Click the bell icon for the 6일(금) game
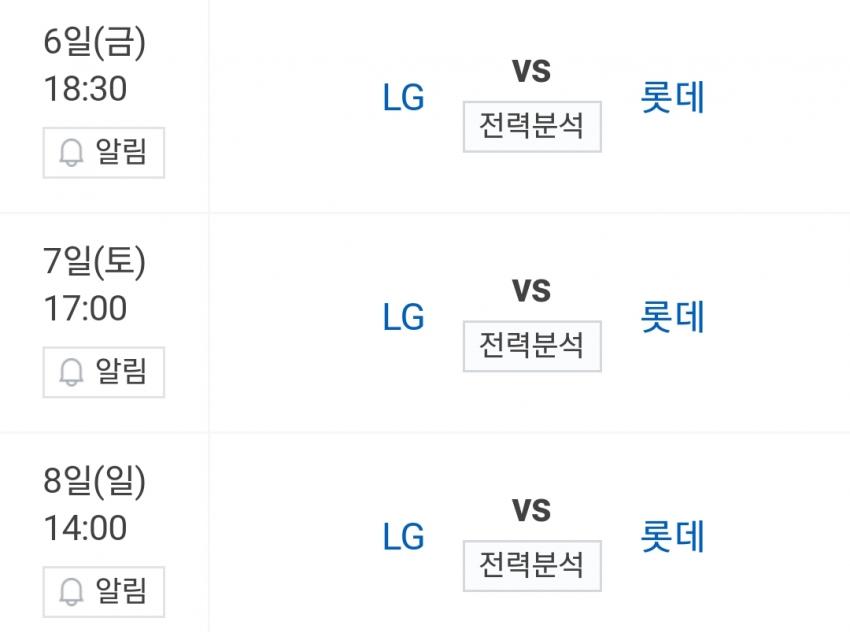 pyautogui.click(x=71, y=153)
